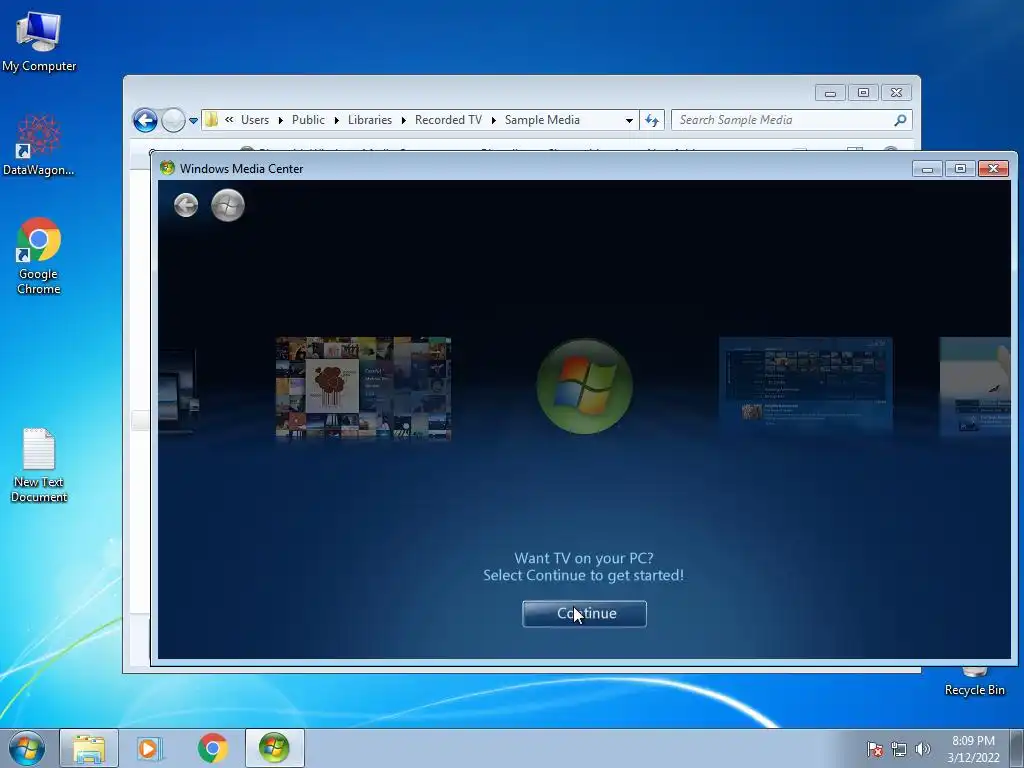The image size is (1024, 768).
Task: Open address bar history dropdown
Action: point(629,120)
